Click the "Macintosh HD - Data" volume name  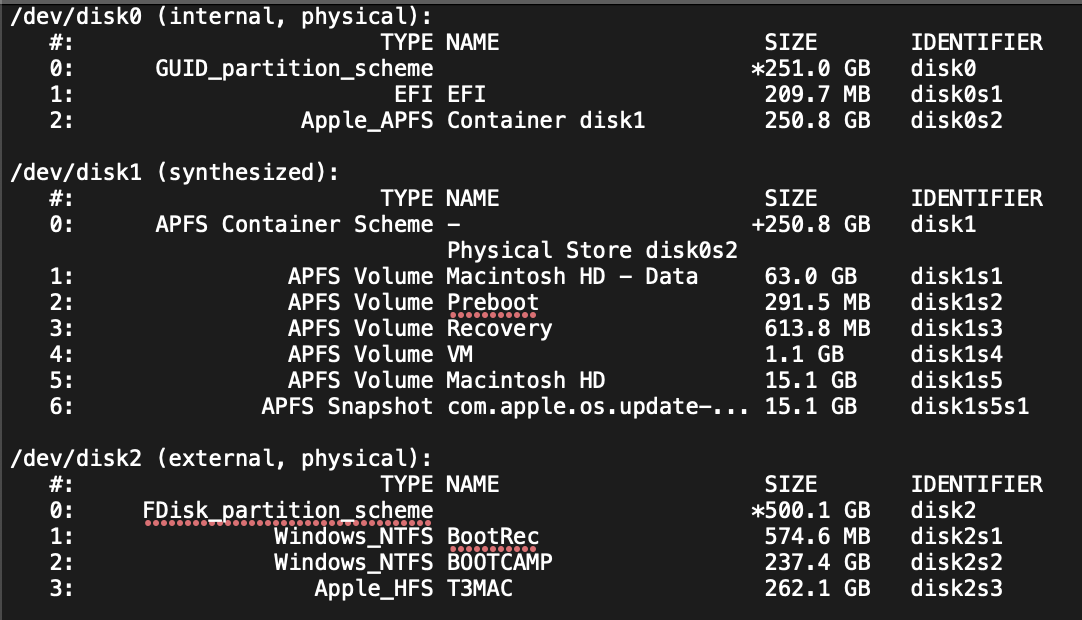pos(572,276)
